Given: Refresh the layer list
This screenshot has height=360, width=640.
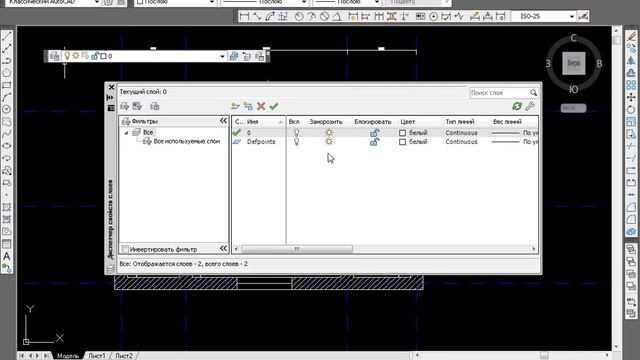Looking at the screenshot, I should tap(517, 107).
